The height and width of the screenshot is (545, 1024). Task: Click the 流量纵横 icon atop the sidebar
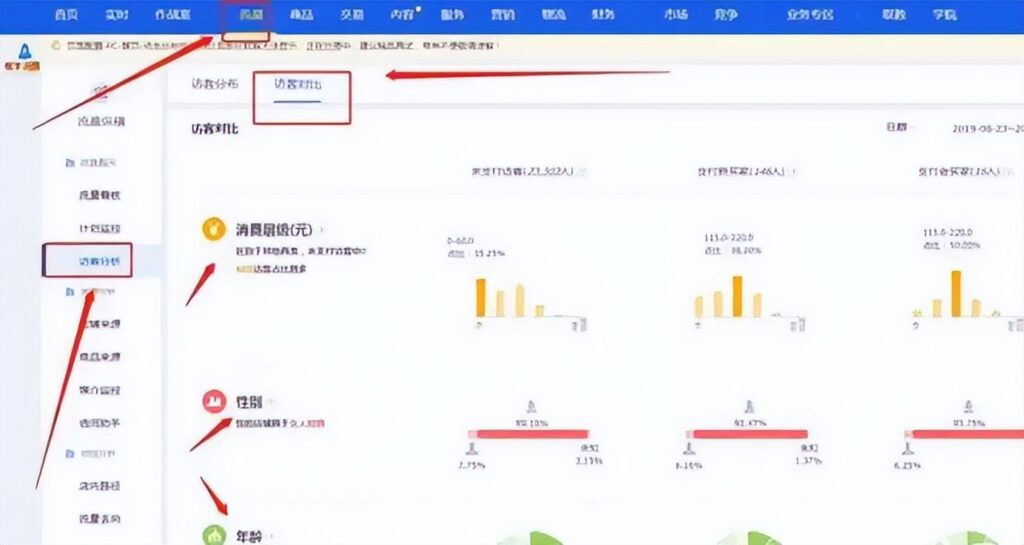(100, 93)
